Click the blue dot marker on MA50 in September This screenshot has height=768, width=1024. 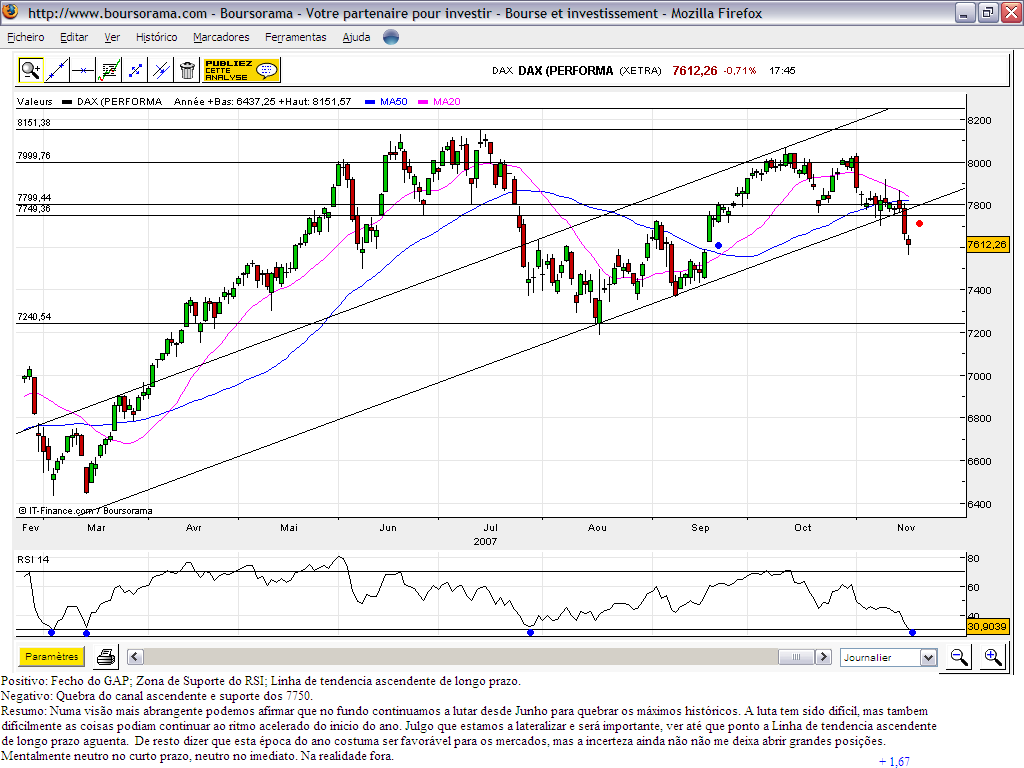[718, 246]
